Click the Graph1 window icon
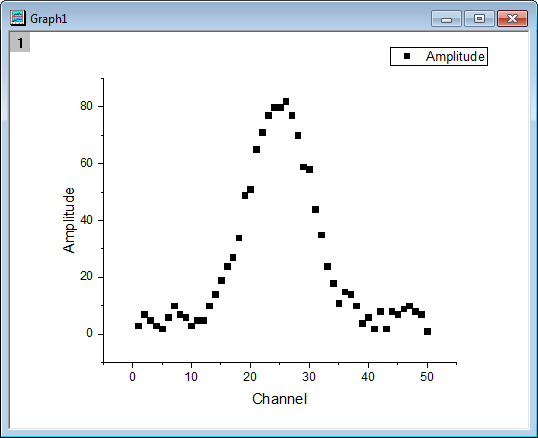This screenshot has height=438, width=538. click(x=17, y=18)
